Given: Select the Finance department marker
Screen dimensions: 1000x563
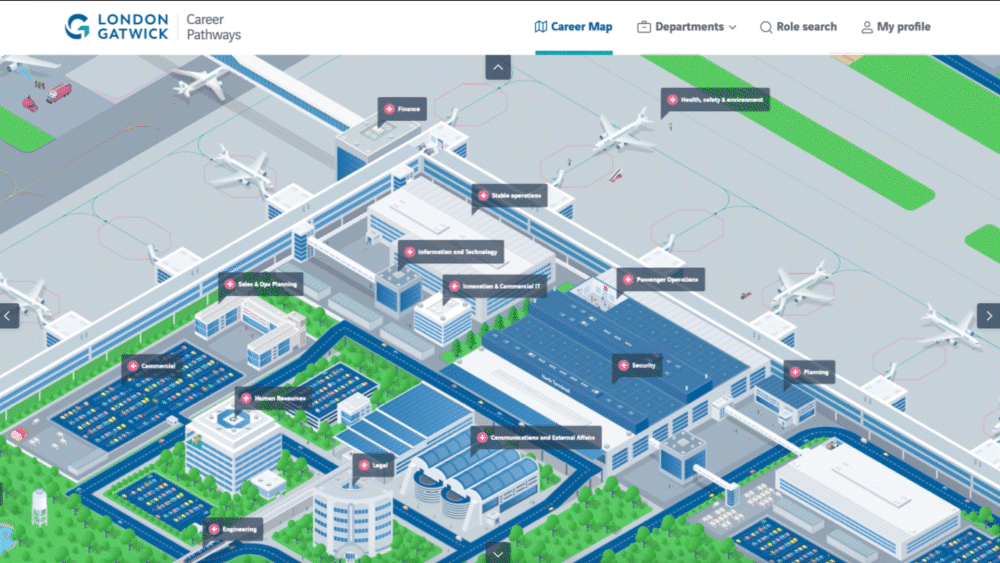Looking at the screenshot, I should [x=402, y=109].
